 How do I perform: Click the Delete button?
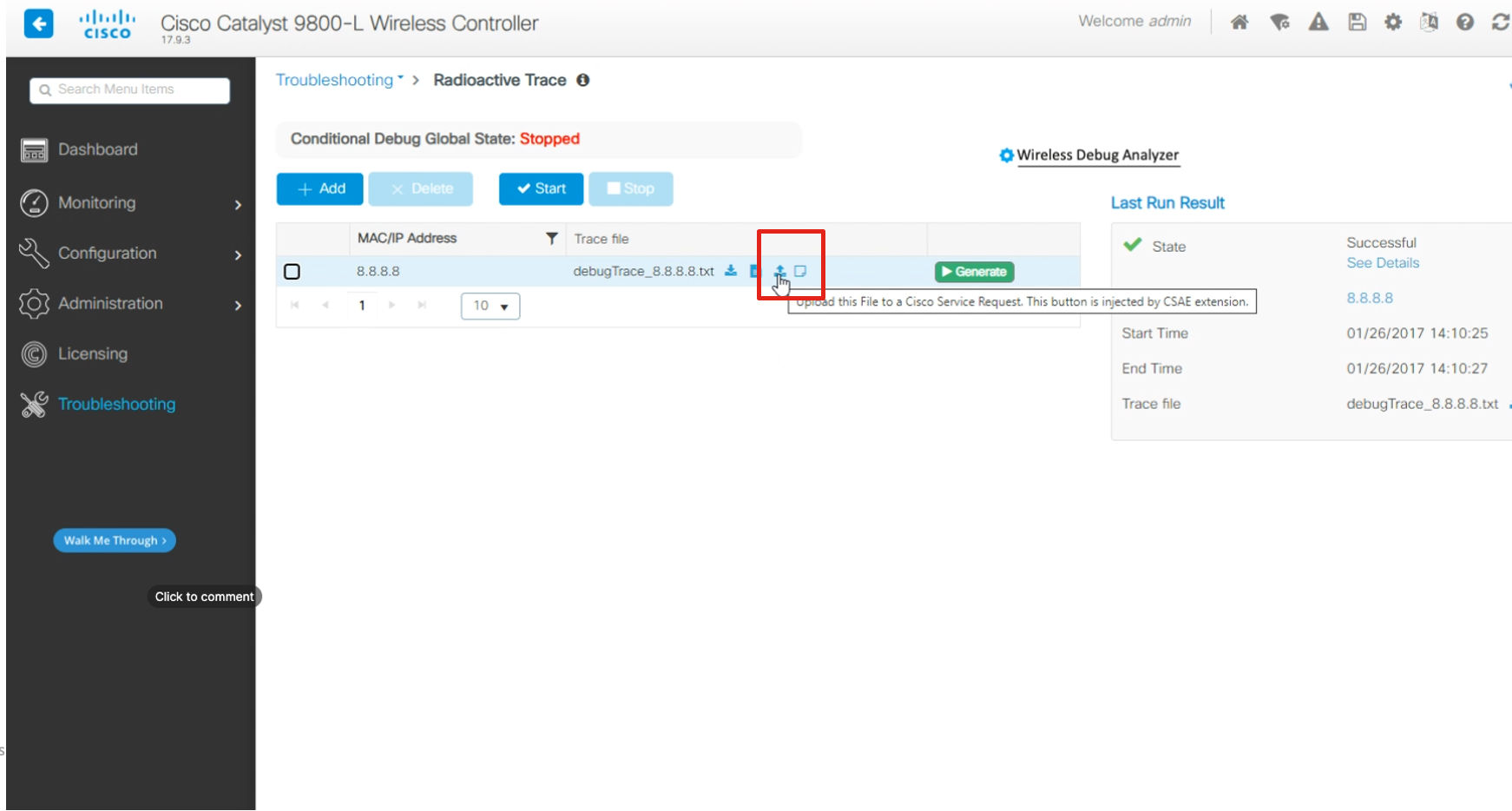(x=421, y=188)
